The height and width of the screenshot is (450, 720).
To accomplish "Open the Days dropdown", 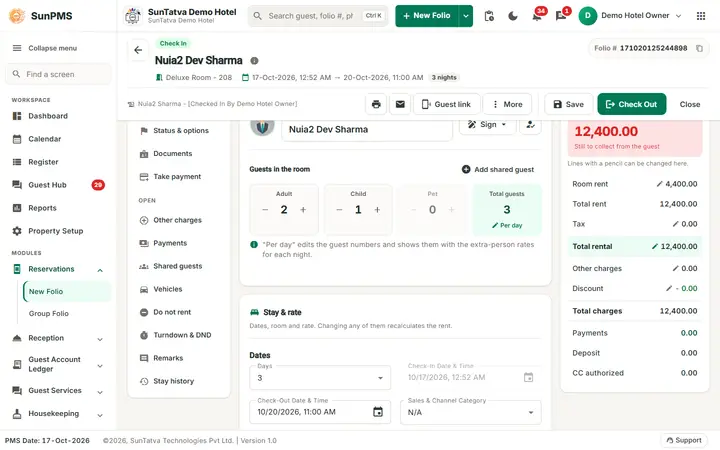I will click(x=320, y=378).
